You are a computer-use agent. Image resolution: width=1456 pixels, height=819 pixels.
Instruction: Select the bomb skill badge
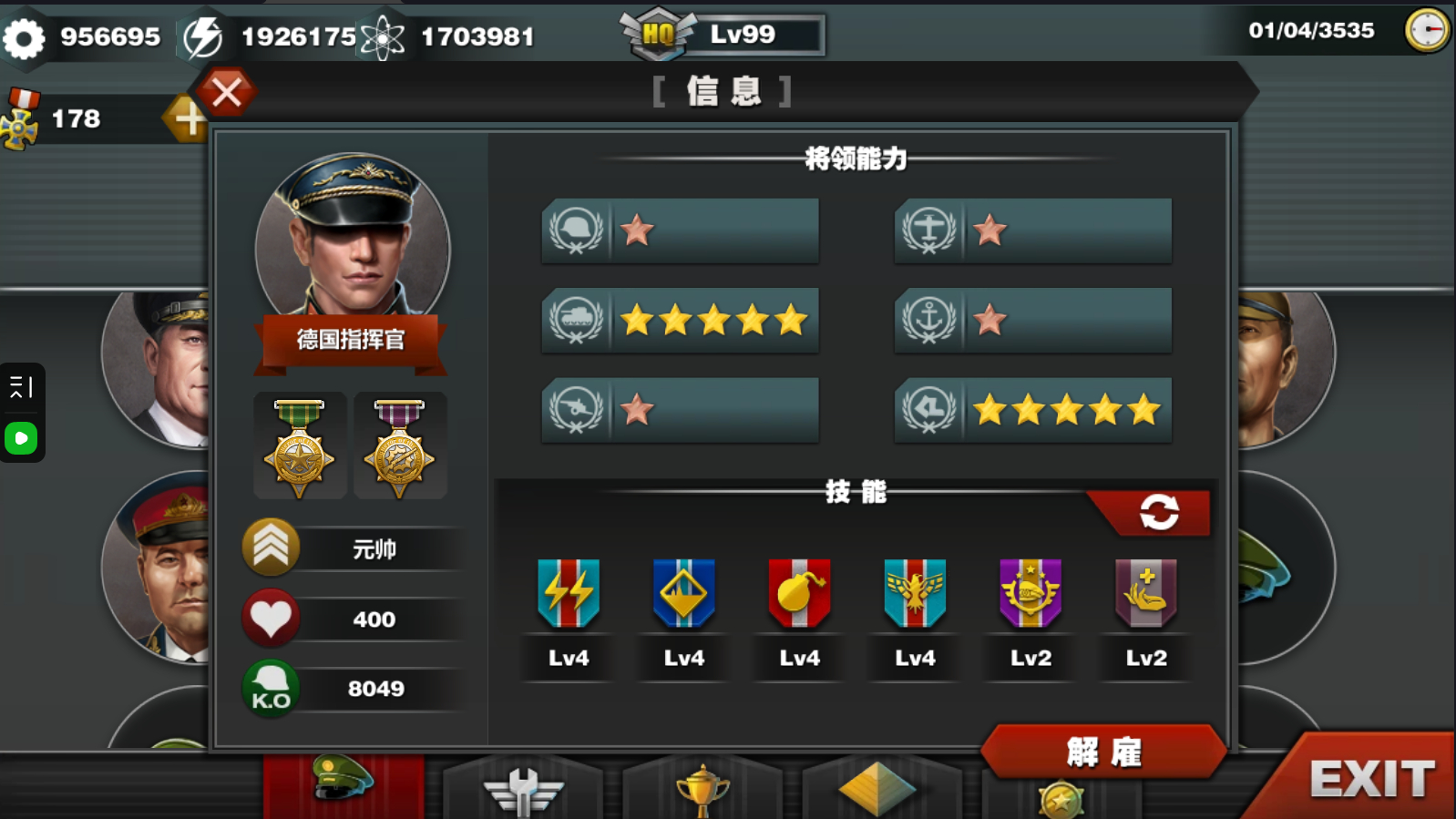point(799,594)
